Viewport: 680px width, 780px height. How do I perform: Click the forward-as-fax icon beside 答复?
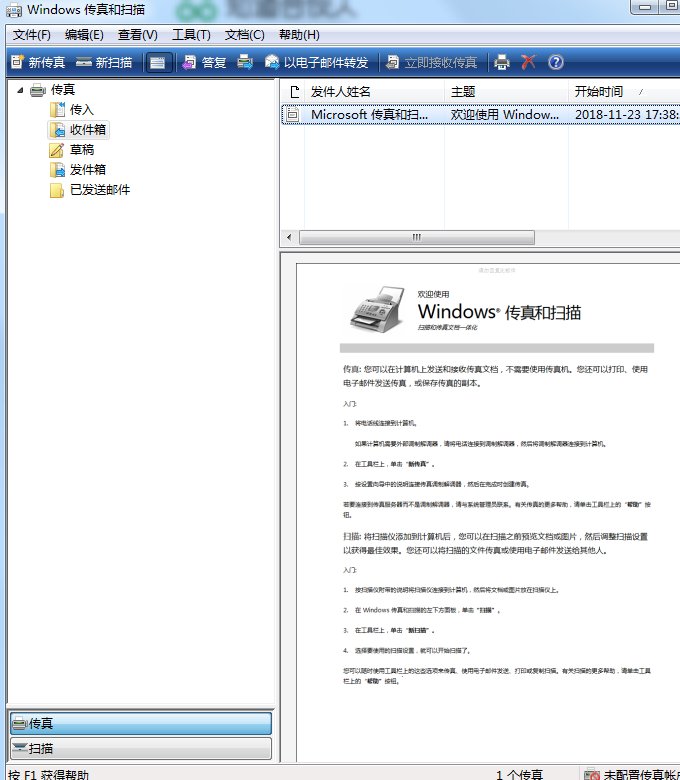coord(245,62)
